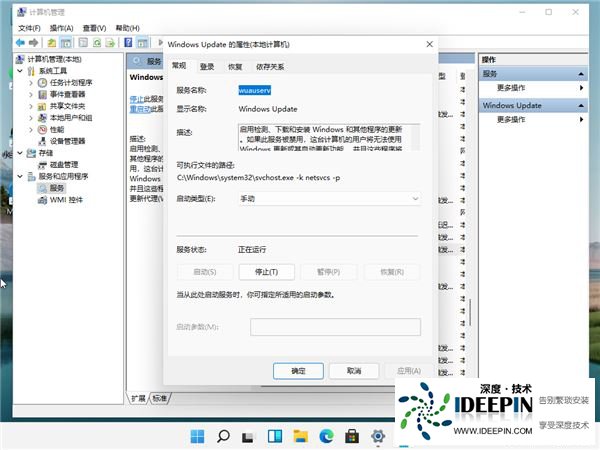Click the 重启动 service link
The height and width of the screenshot is (450, 600).
pos(140,109)
